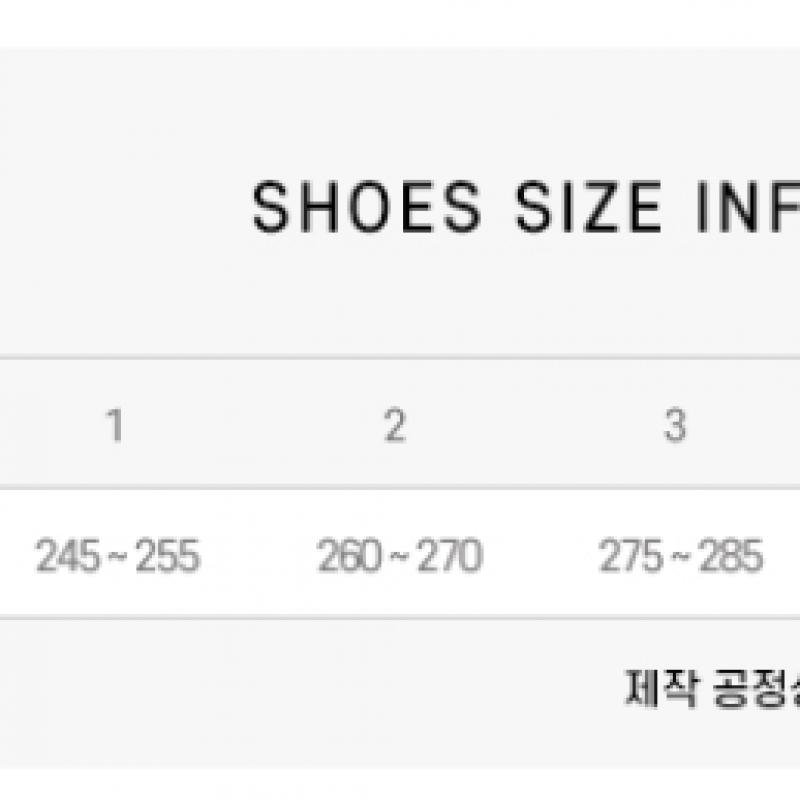Click the empty gray space left of the SHOES heading
Image resolution: width=800 pixels, height=800 pixels.
[120, 209]
